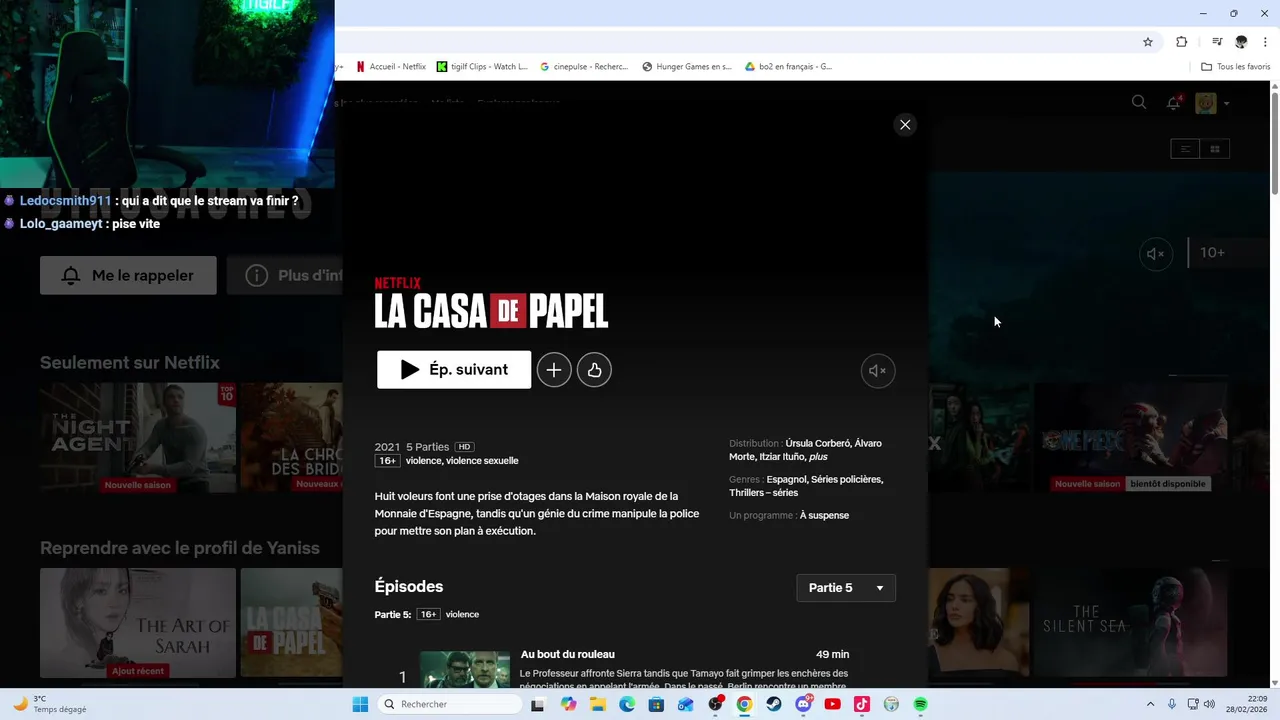Add La Casa de Papel to my list

tap(554, 370)
